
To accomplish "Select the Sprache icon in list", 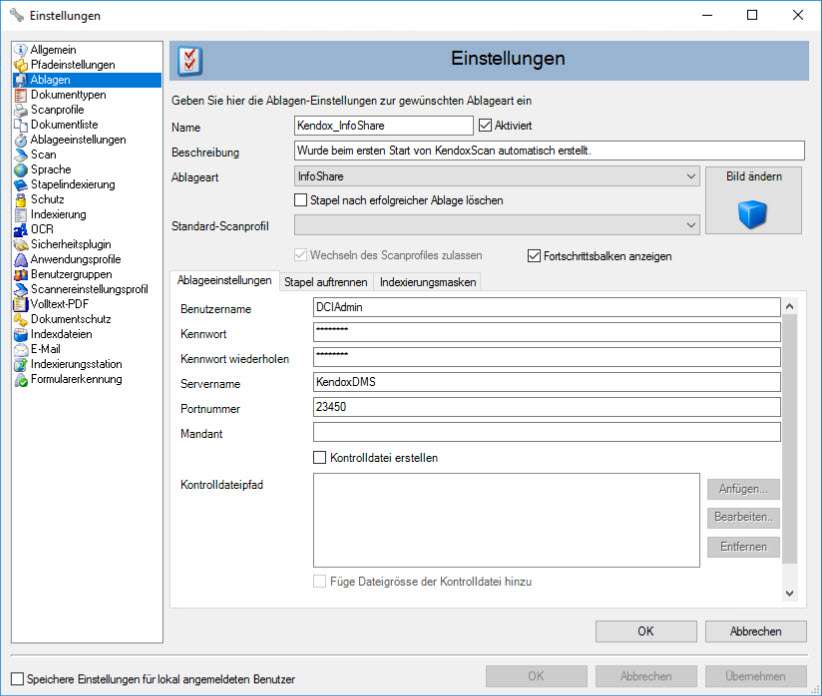I will 21,169.
